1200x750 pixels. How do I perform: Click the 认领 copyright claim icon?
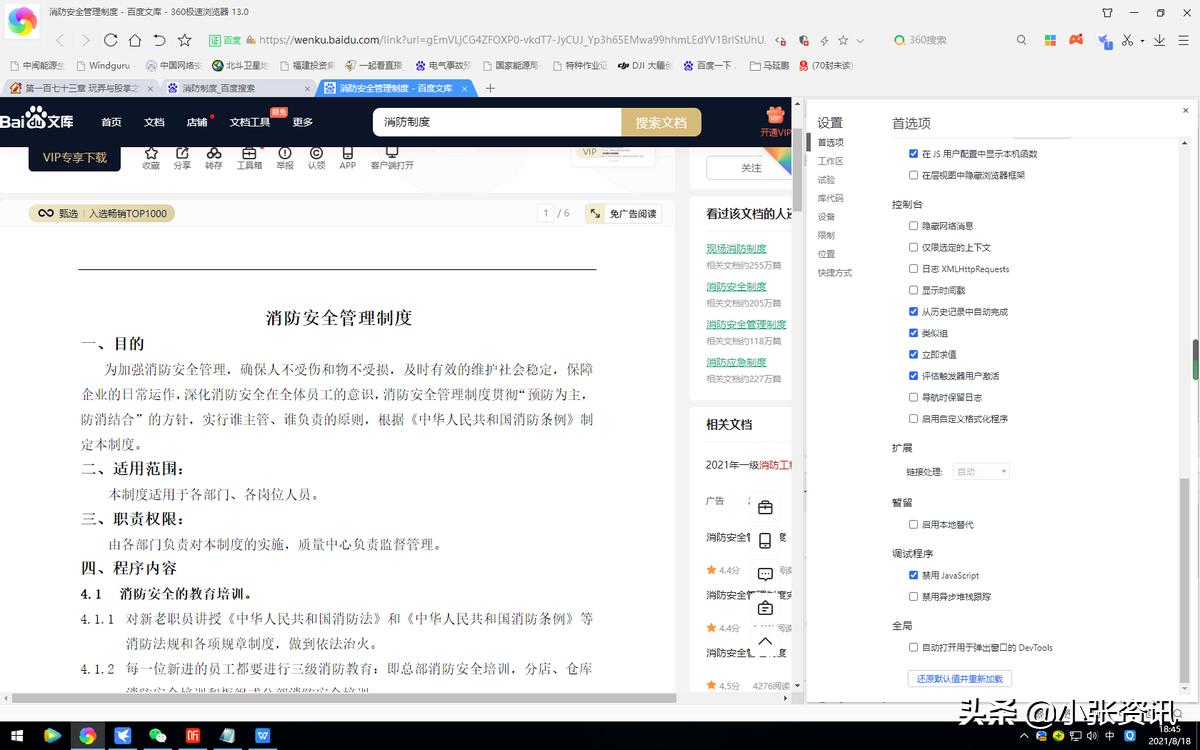[x=316, y=153]
